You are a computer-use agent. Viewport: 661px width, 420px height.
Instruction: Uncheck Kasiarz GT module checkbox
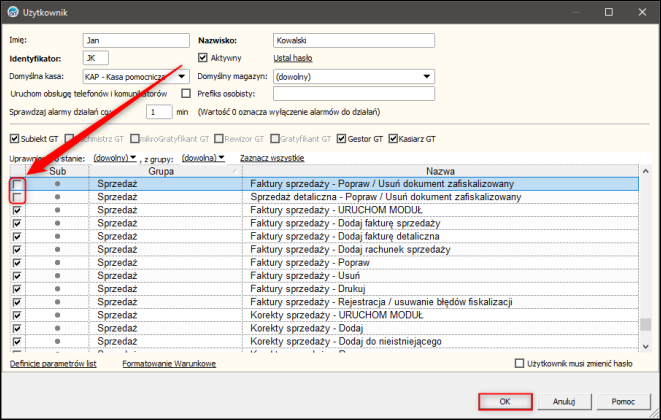click(393, 139)
